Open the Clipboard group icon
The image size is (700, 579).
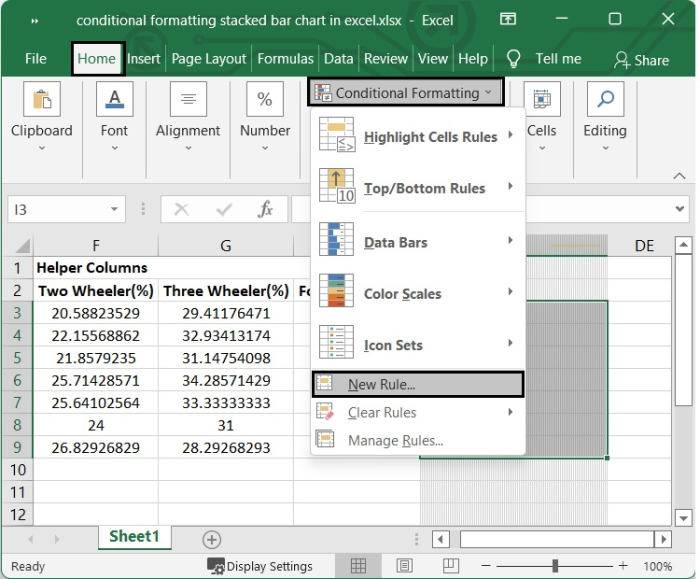pyautogui.click(x=41, y=100)
